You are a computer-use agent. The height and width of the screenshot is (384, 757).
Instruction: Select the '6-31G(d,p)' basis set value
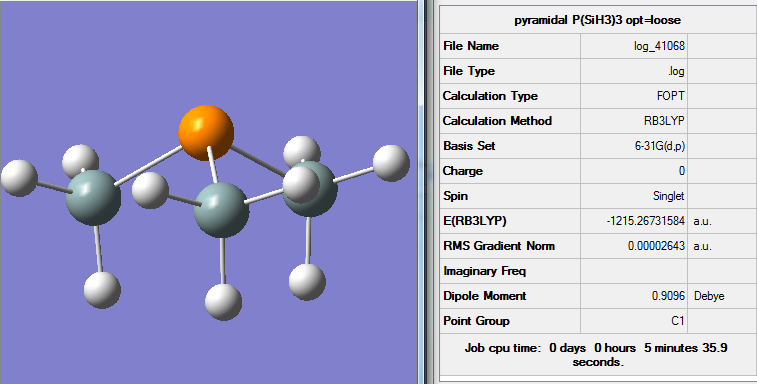tap(659, 146)
